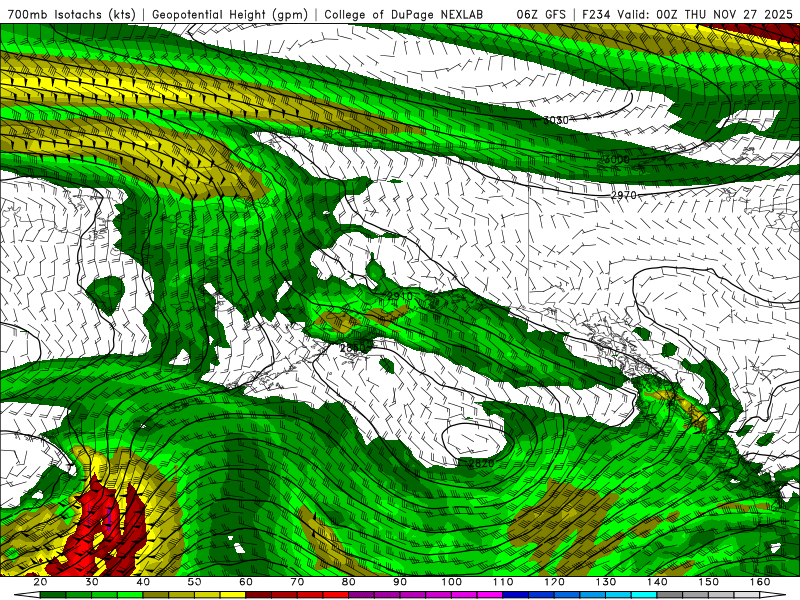800x600 pixels.
Task: Click the 140 kts scale label
Action: tap(657, 582)
